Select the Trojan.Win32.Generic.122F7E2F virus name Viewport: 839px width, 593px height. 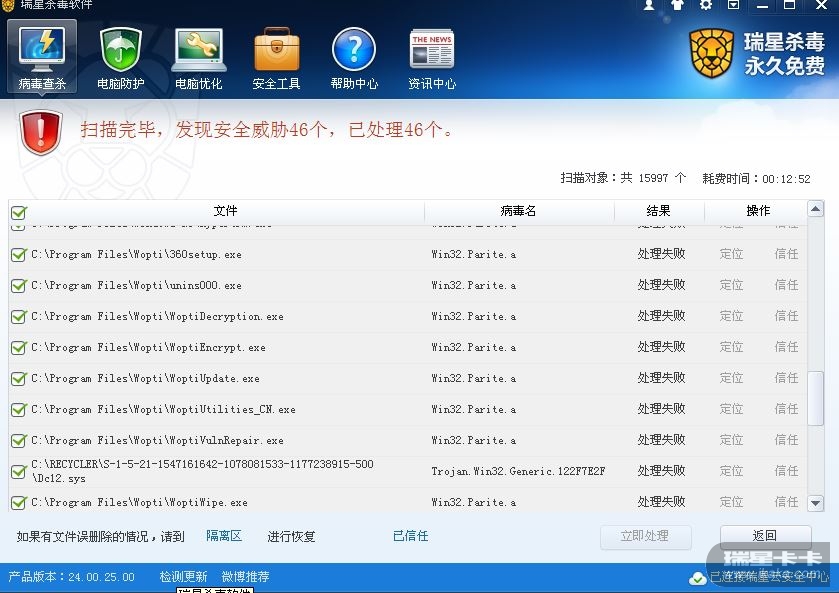click(x=518, y=472)
